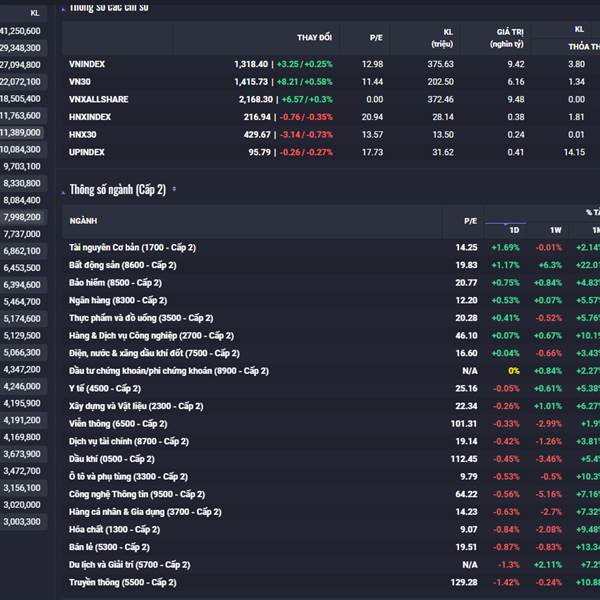Click the GIÁ TRỊ (nghìn tỷ) header
The width and height of the screenshot is (600, 600).
coord(507,38)
